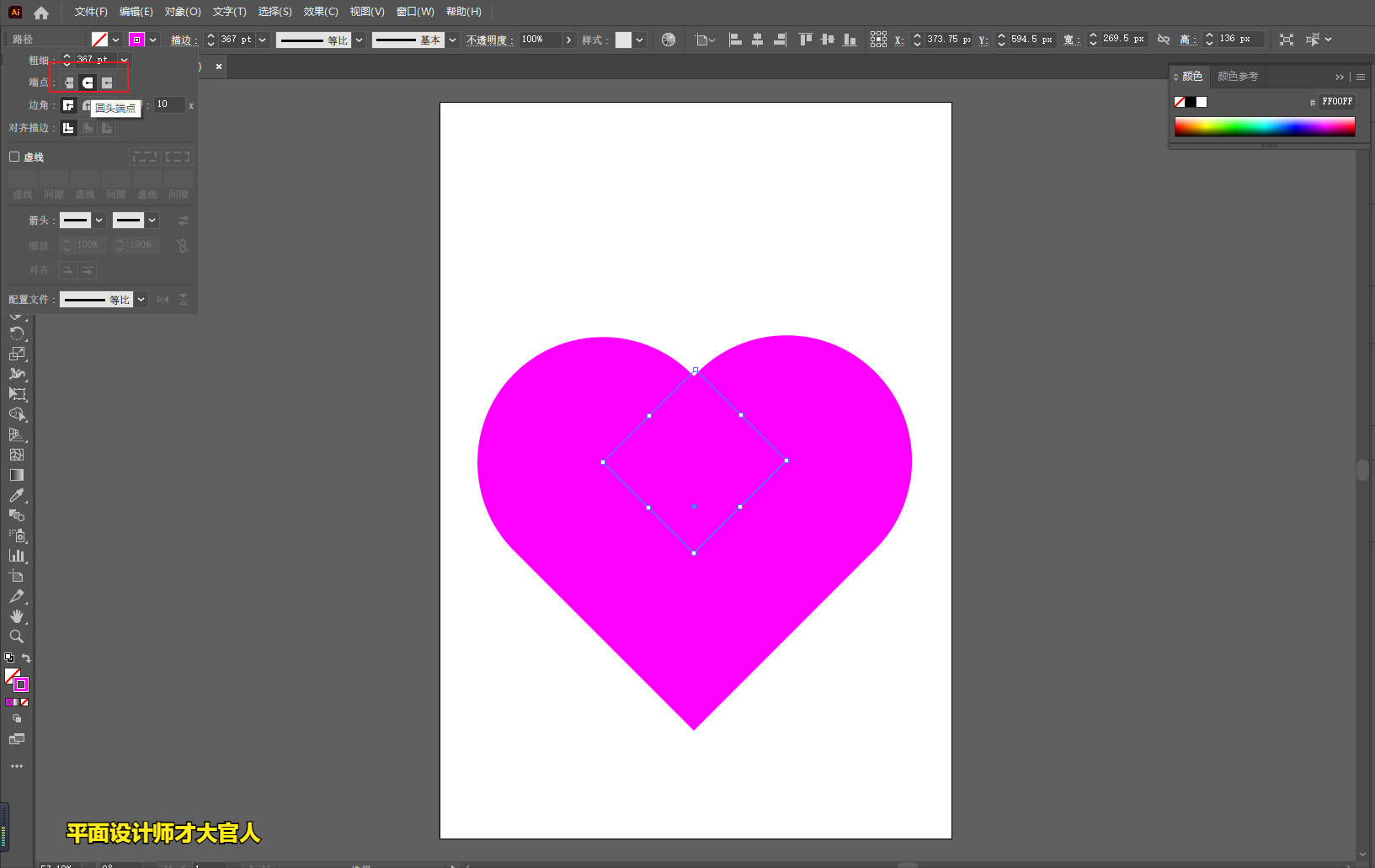Screen dimensions: 1375x868
Task: Select the Artboard tool
Action: tap(17, 576)
